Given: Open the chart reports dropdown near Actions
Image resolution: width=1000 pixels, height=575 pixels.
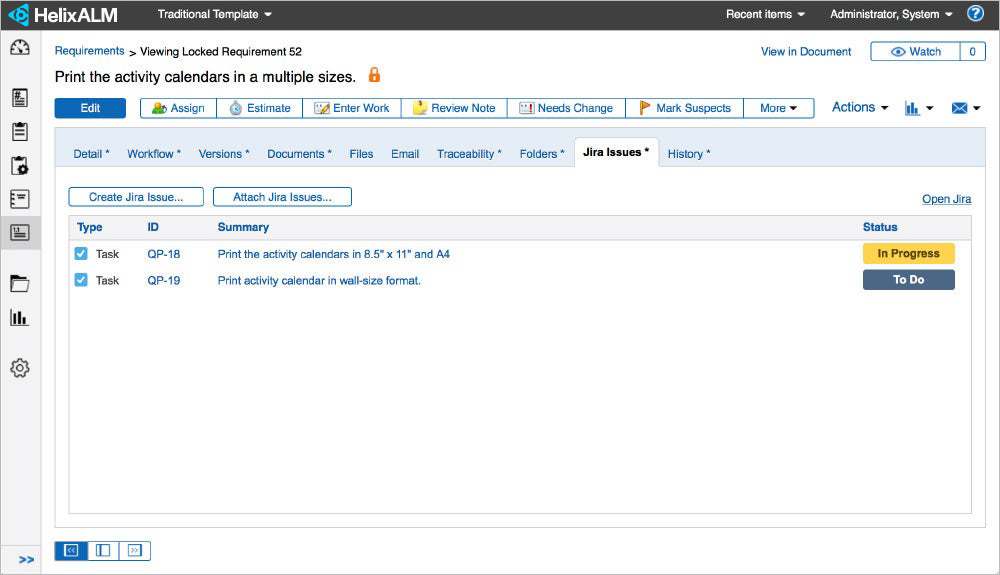Looking at the screenshot, I should (919, 108).
